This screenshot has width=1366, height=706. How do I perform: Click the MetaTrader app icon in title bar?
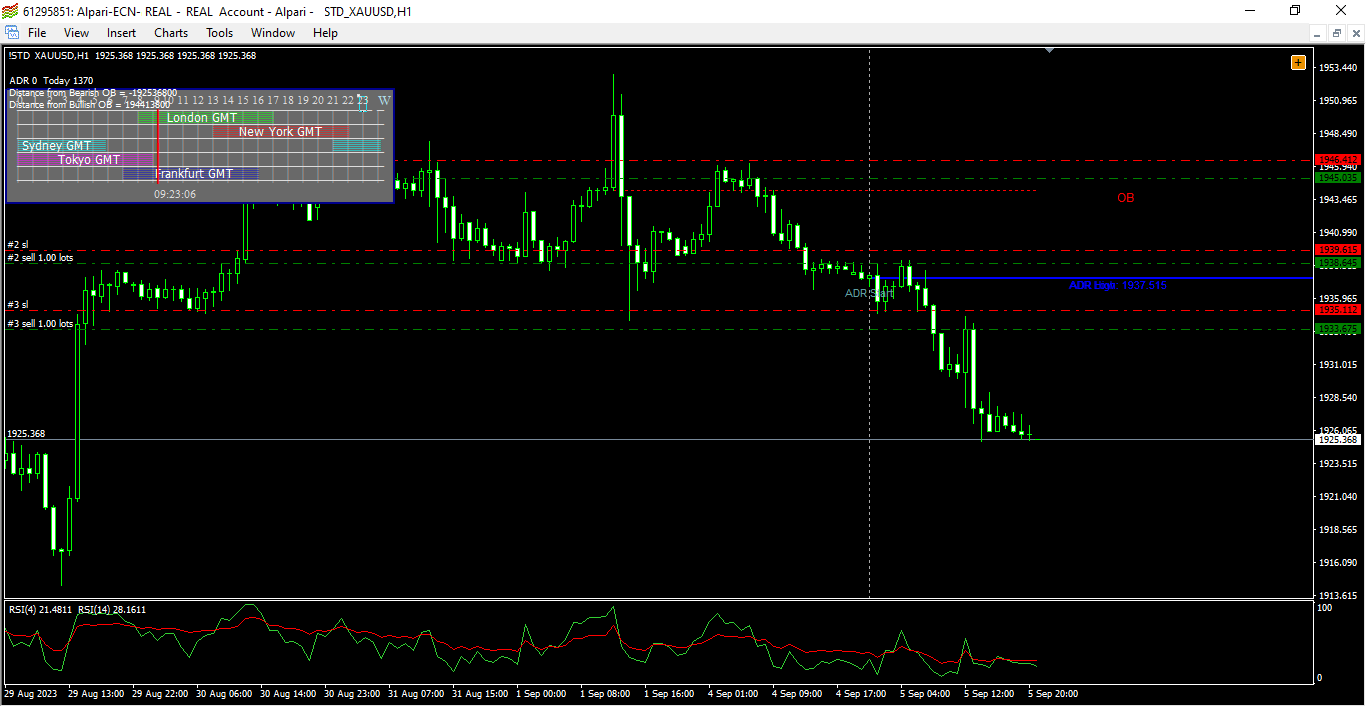click(11, 11)
